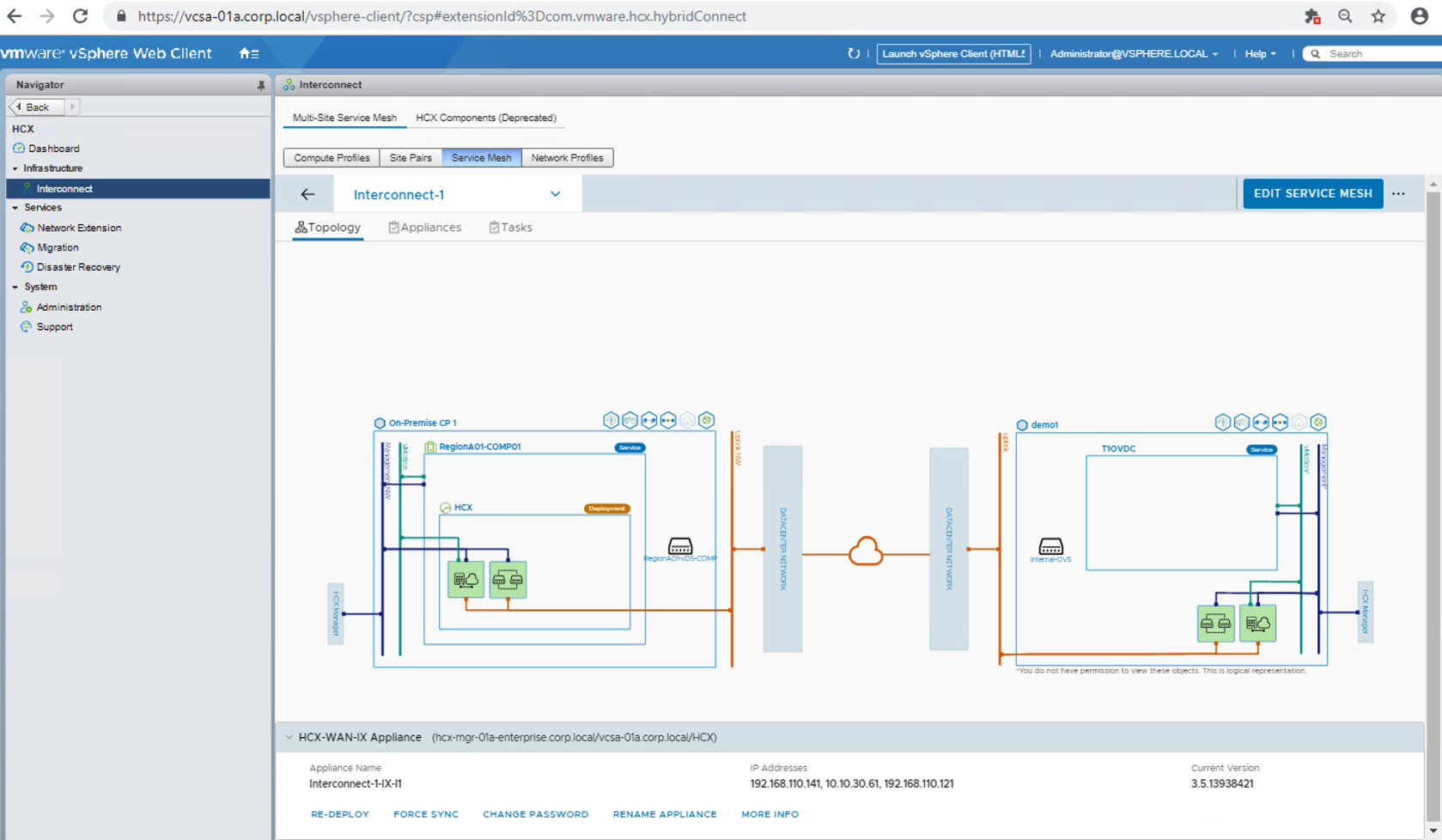Open the Administrator@VSPHERE.LOCAL user menu

tap(1133, 53)
